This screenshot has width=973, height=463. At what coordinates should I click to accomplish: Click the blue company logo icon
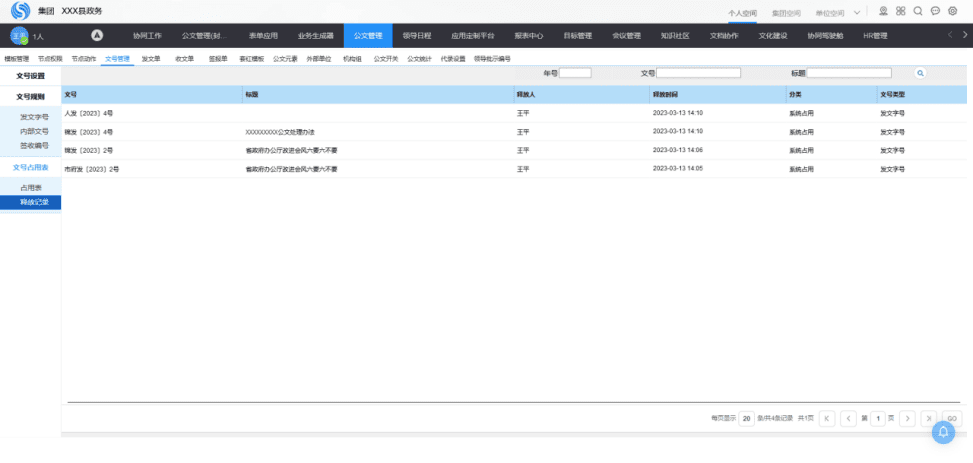click(20, 11)
